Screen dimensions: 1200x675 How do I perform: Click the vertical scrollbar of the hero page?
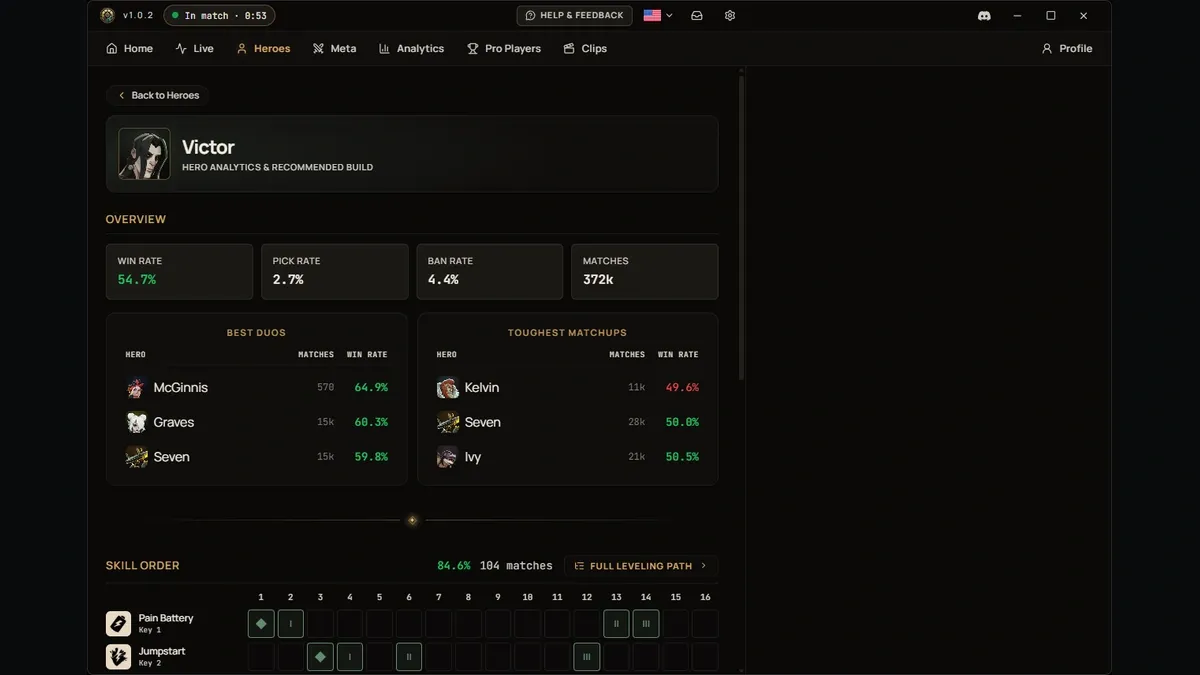point(741,228)
